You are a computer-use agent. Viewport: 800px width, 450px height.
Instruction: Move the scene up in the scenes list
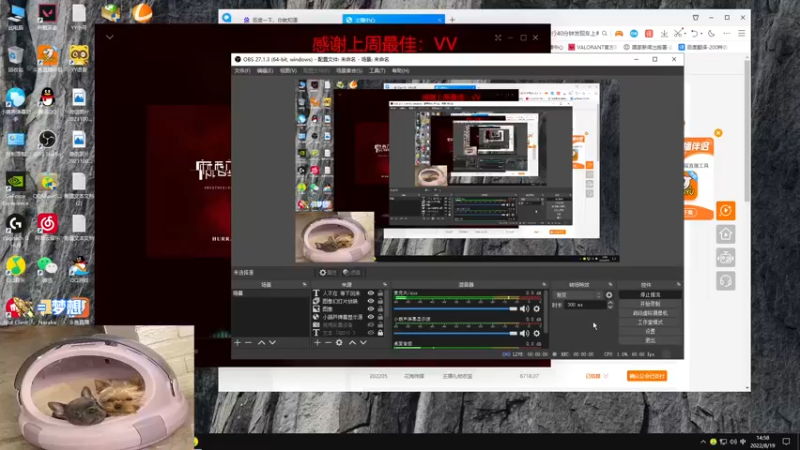click(x=261, y=343)
